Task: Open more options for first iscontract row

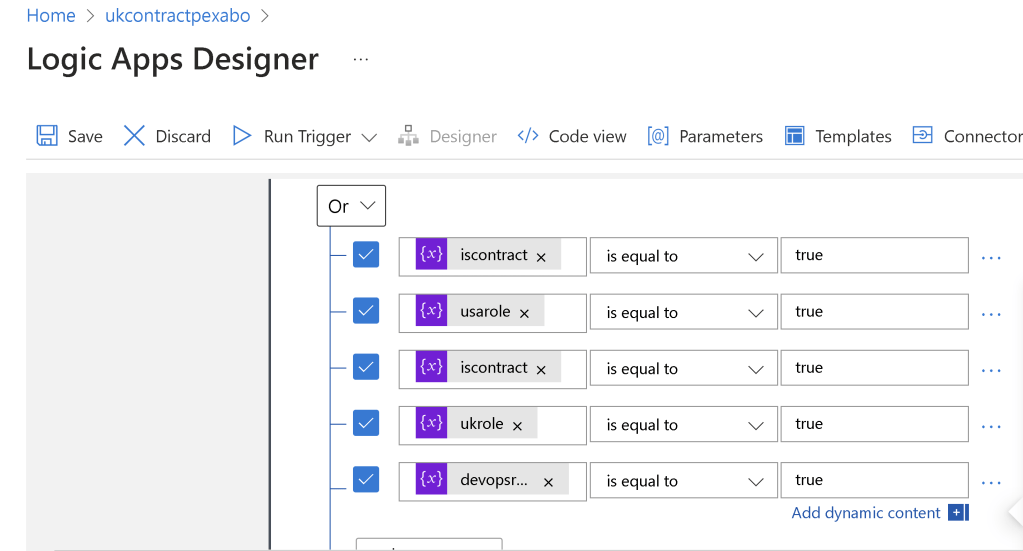Action: 991,258
